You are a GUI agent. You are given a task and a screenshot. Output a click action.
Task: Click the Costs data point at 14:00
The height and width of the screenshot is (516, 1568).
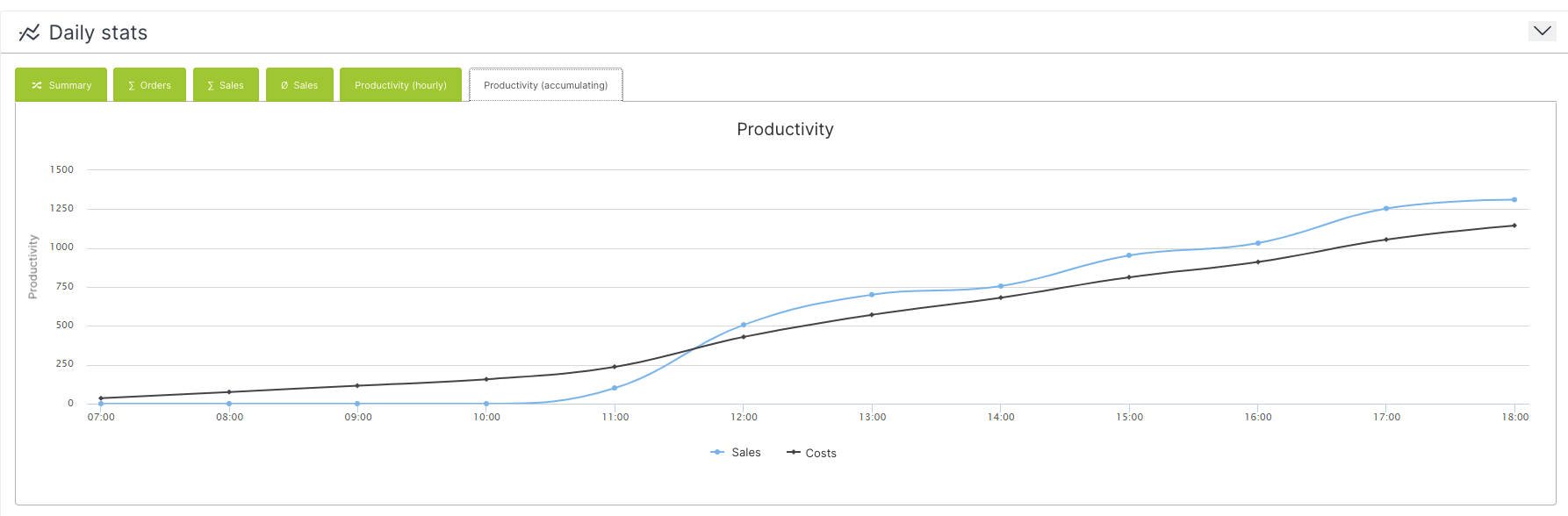coord(1001,297)
